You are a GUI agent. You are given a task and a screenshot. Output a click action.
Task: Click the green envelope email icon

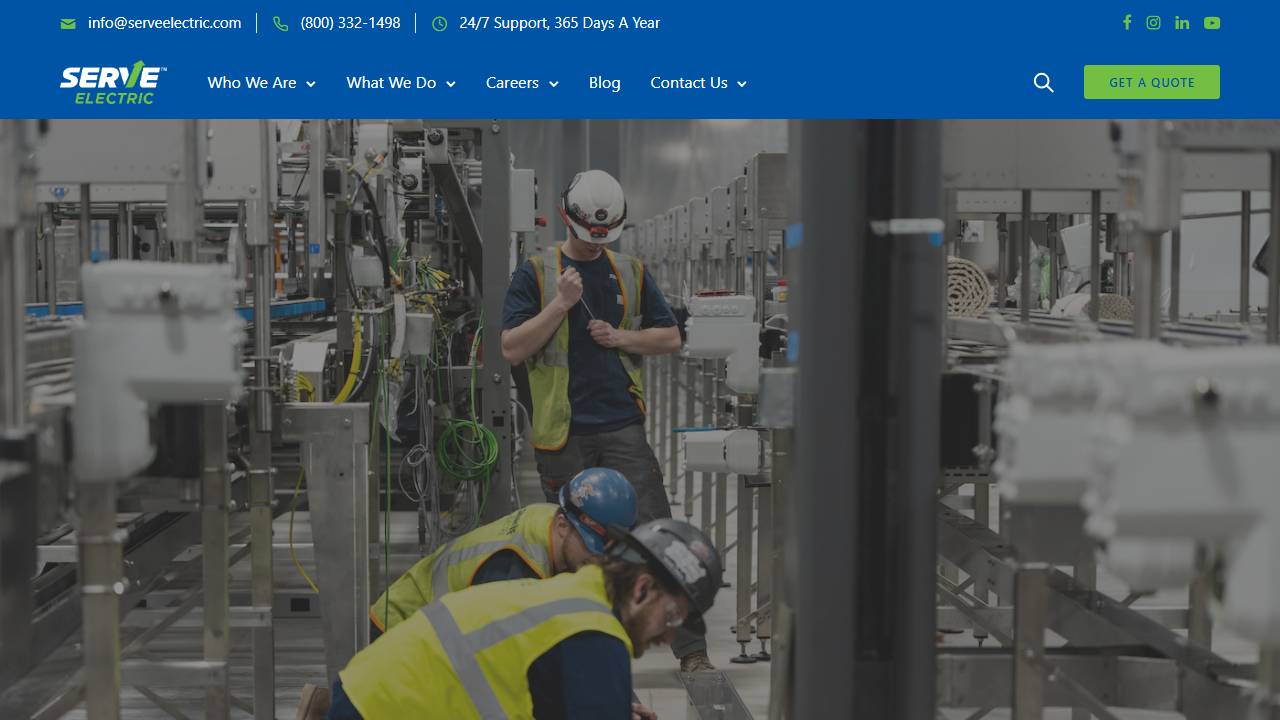[x=68, y=24]
